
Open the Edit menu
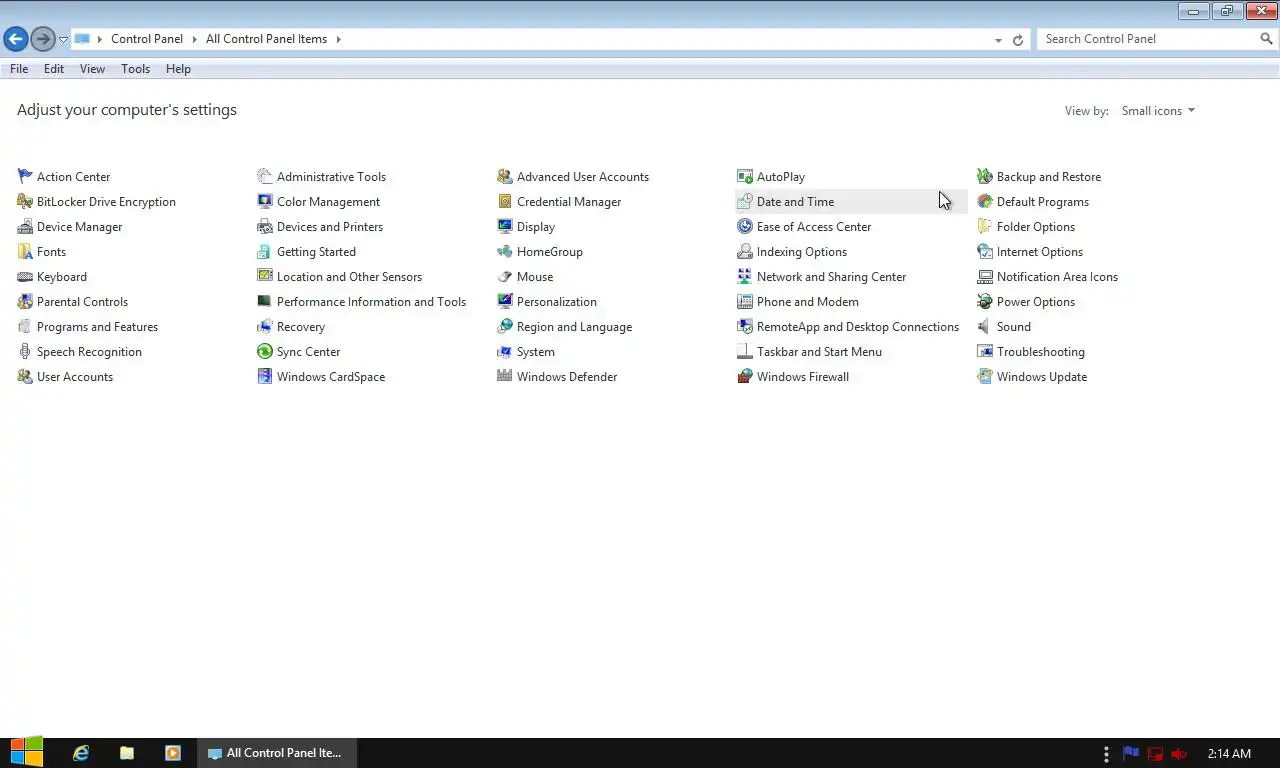(x=54, y=69)
